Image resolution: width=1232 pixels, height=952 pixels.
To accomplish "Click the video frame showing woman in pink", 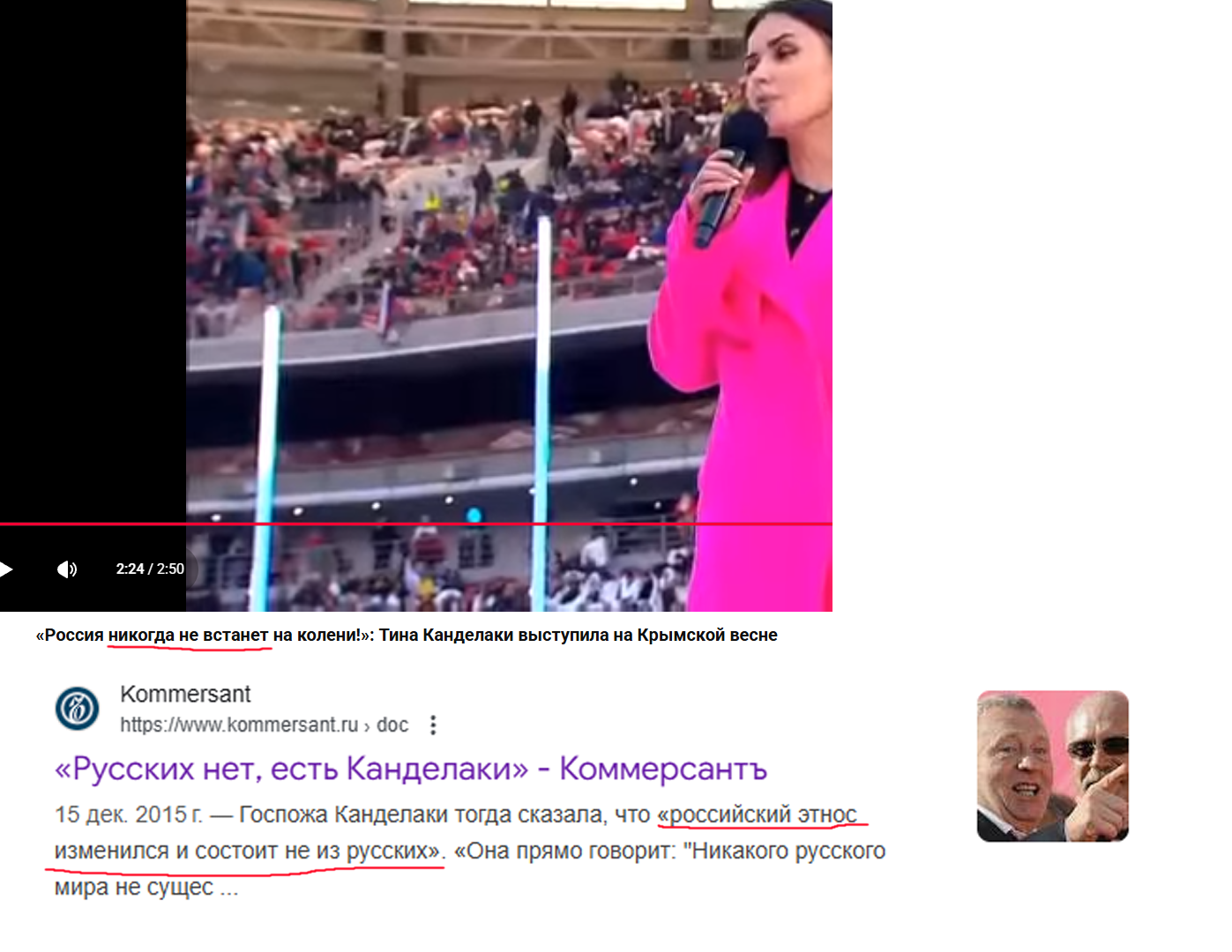I will coord(509,305).
